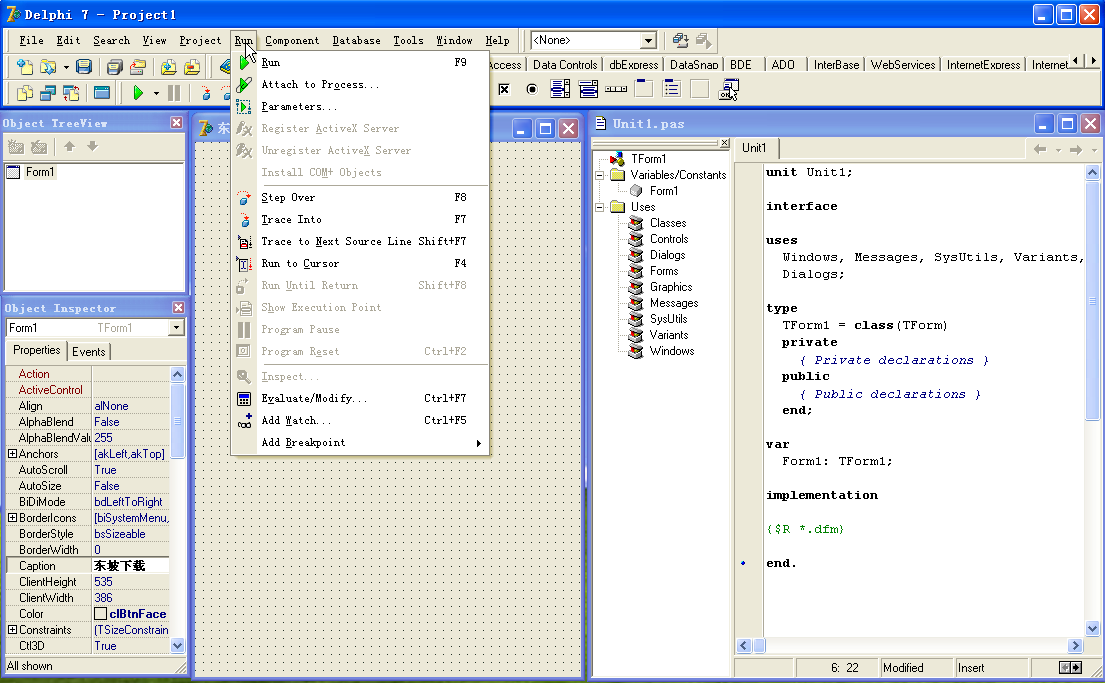Select the GroupBox component in palette
Image resolution: width=1105 pixels, height=683 pixels.
click(643, 89)
